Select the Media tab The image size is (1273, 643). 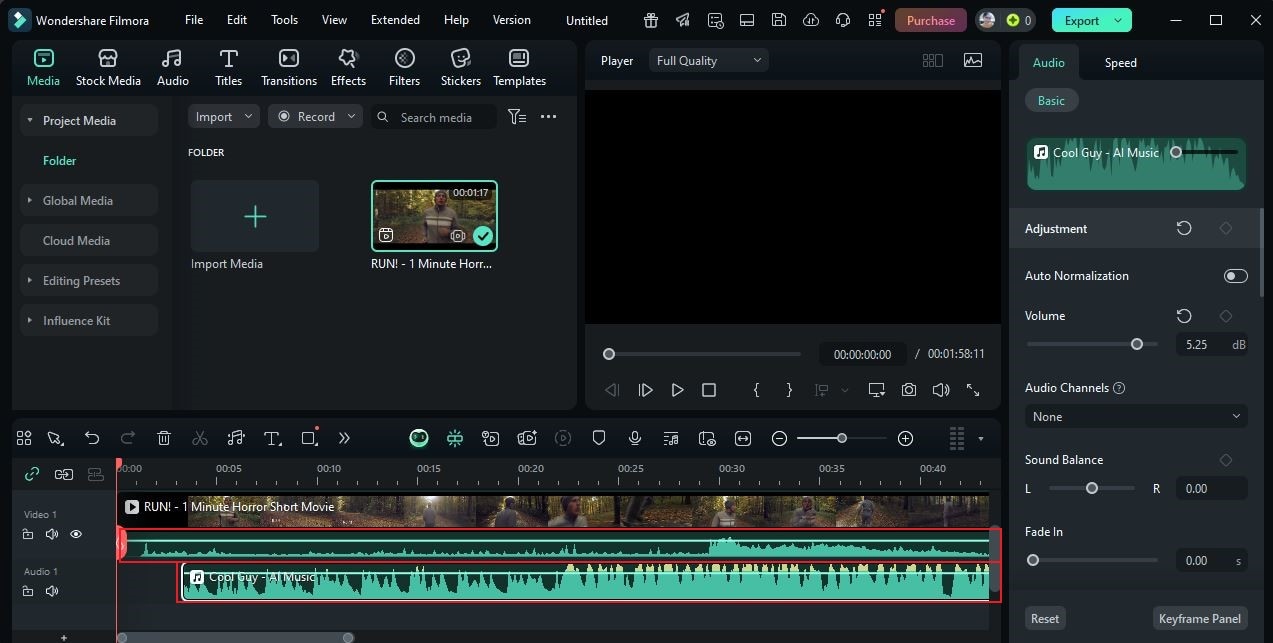[43, 68]
